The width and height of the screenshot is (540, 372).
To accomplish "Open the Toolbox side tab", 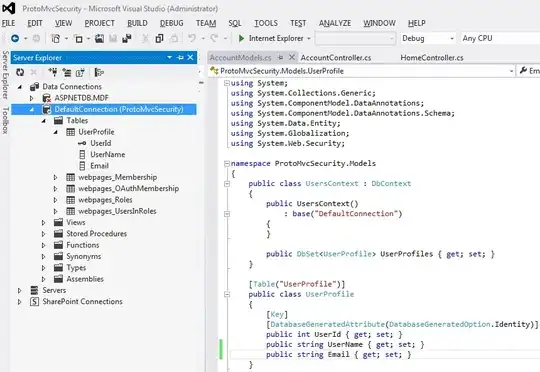I will 5,120.
